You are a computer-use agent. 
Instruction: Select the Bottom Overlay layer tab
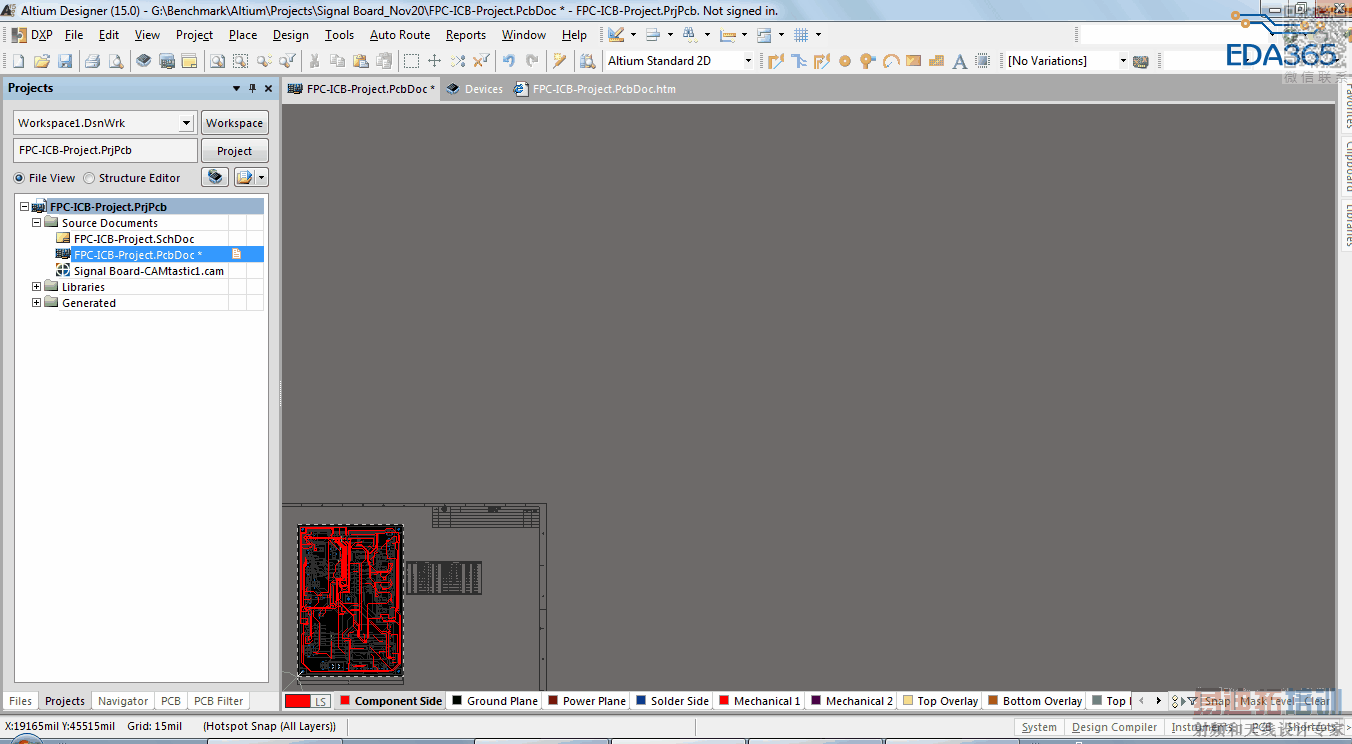tap(1035, 701)
